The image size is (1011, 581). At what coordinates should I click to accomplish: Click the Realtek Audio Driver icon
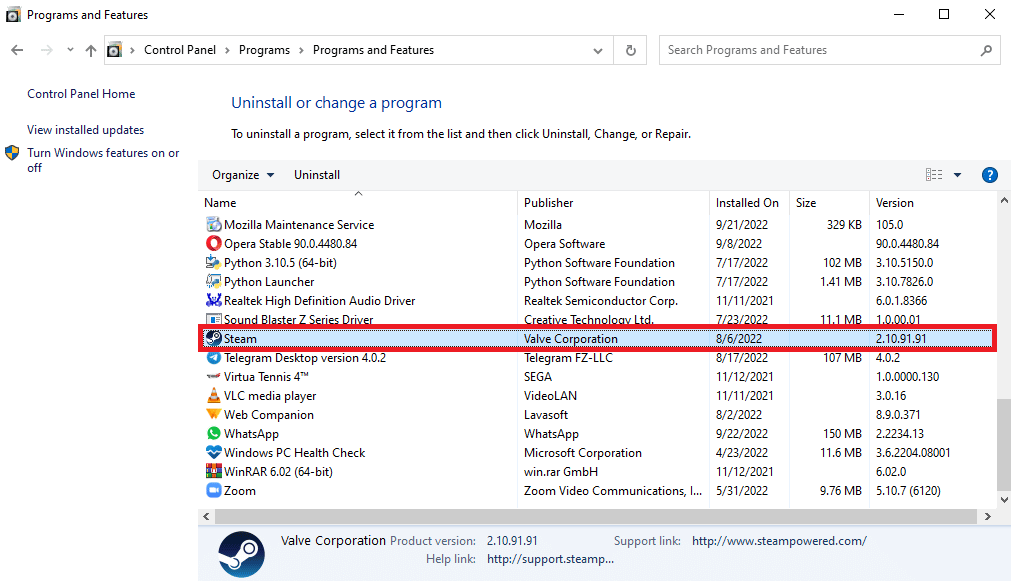point(213,300)
